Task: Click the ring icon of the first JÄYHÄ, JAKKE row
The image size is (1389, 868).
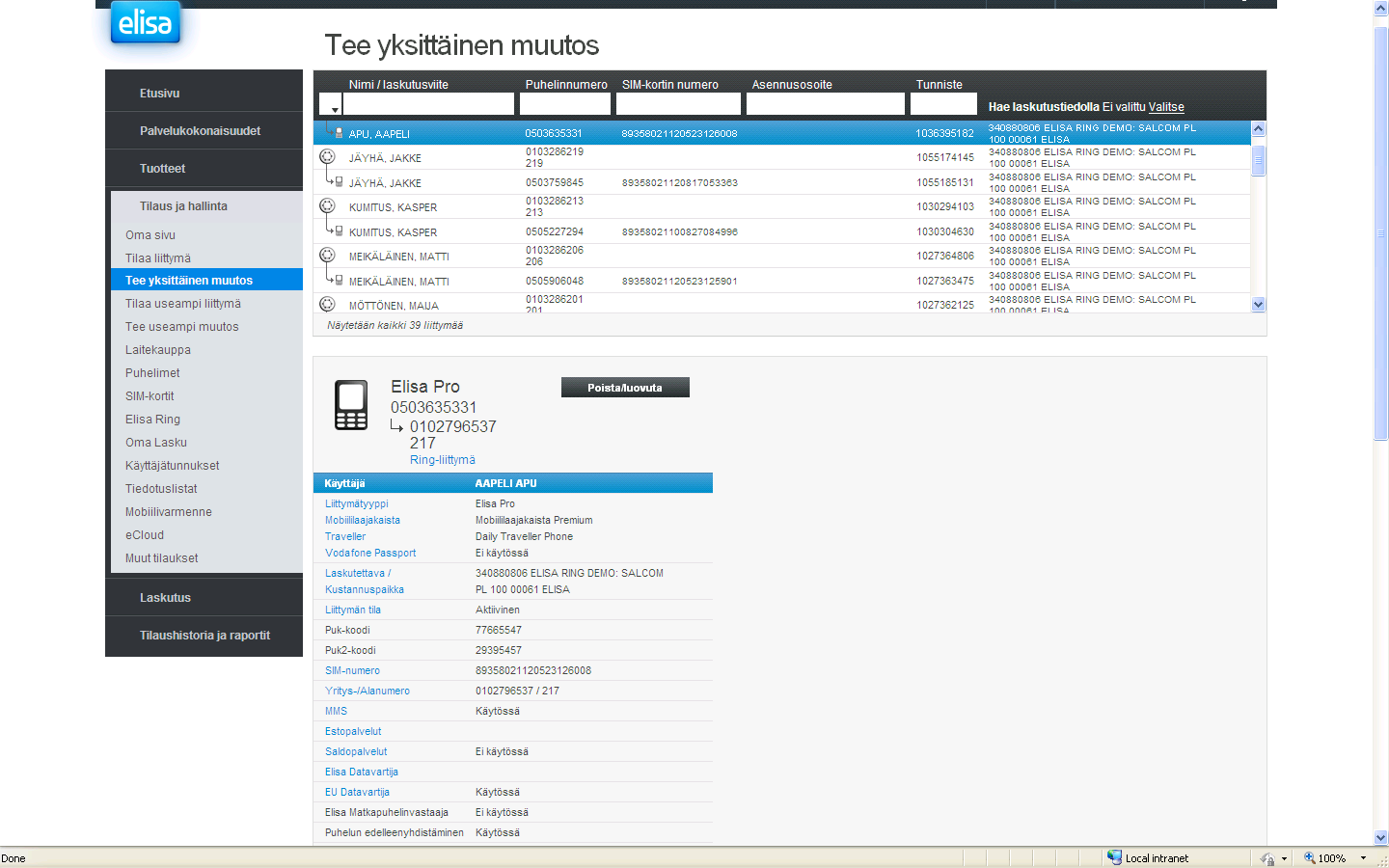Action: [327, 156]
